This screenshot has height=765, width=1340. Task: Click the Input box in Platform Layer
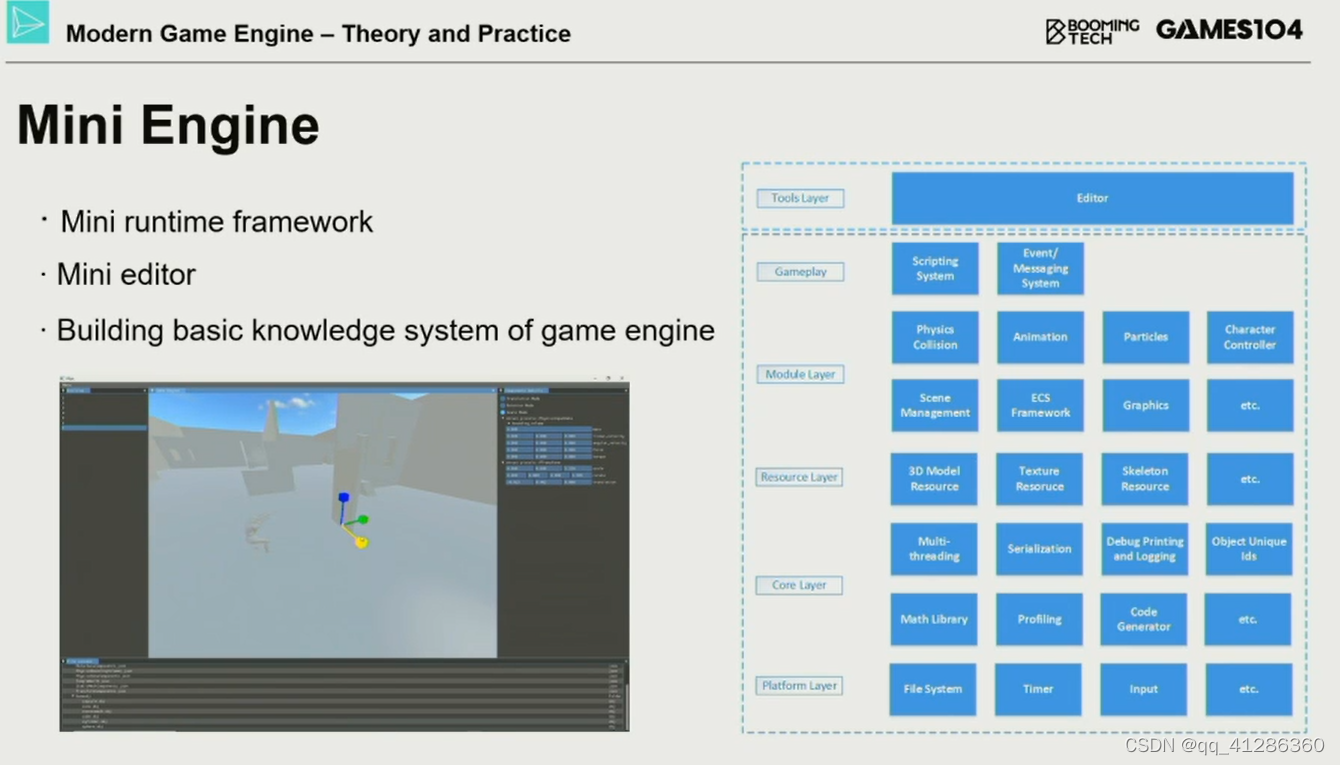click(x=1144, y=689)
